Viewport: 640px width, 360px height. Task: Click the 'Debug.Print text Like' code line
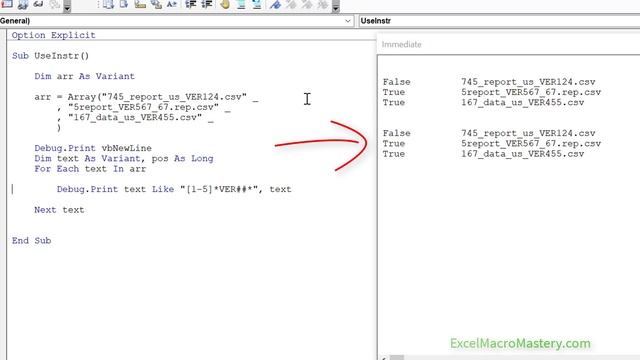click(x=174, y=189)
